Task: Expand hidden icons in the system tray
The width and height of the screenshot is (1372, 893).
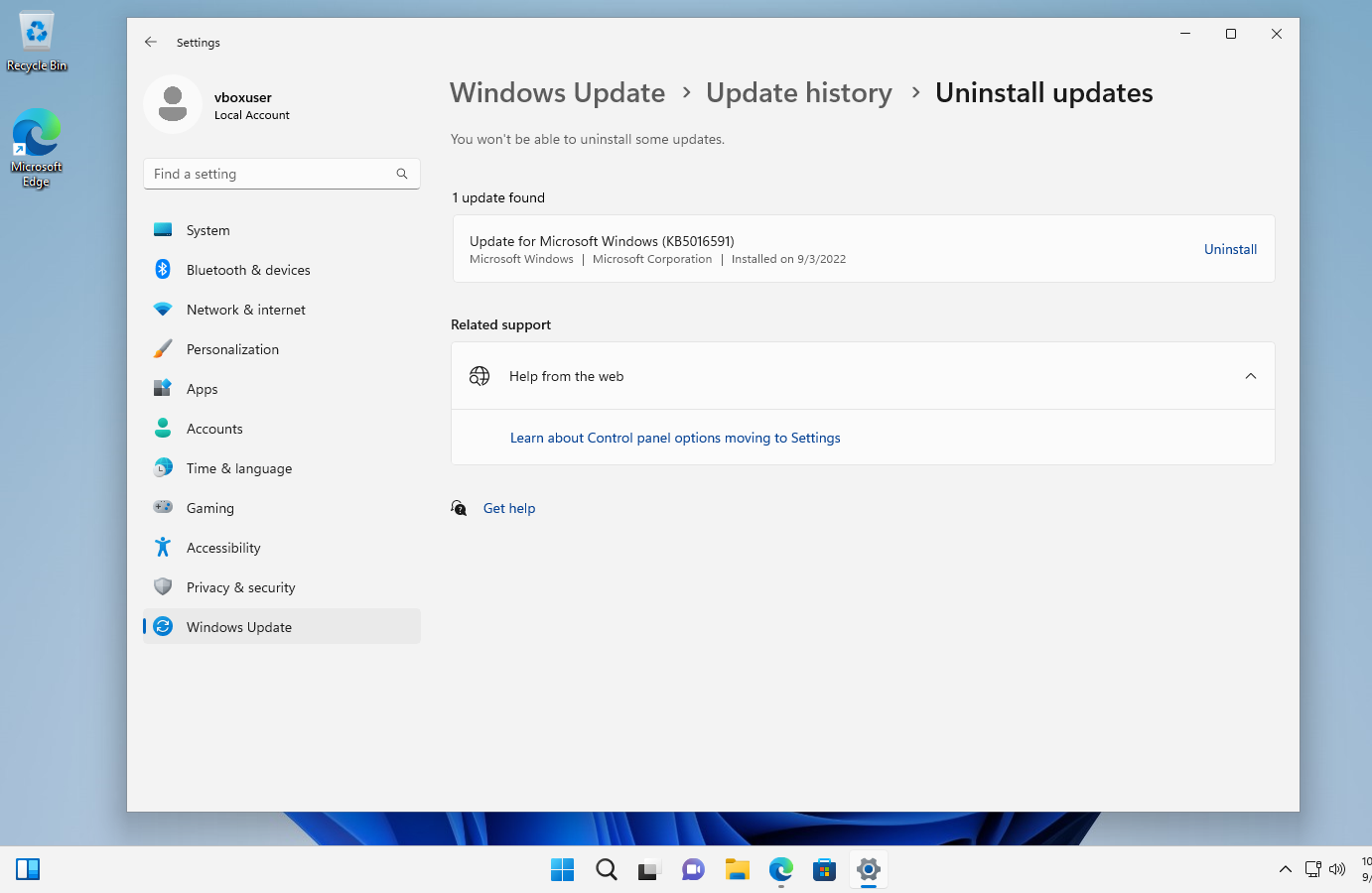Action: point(1286,869)
